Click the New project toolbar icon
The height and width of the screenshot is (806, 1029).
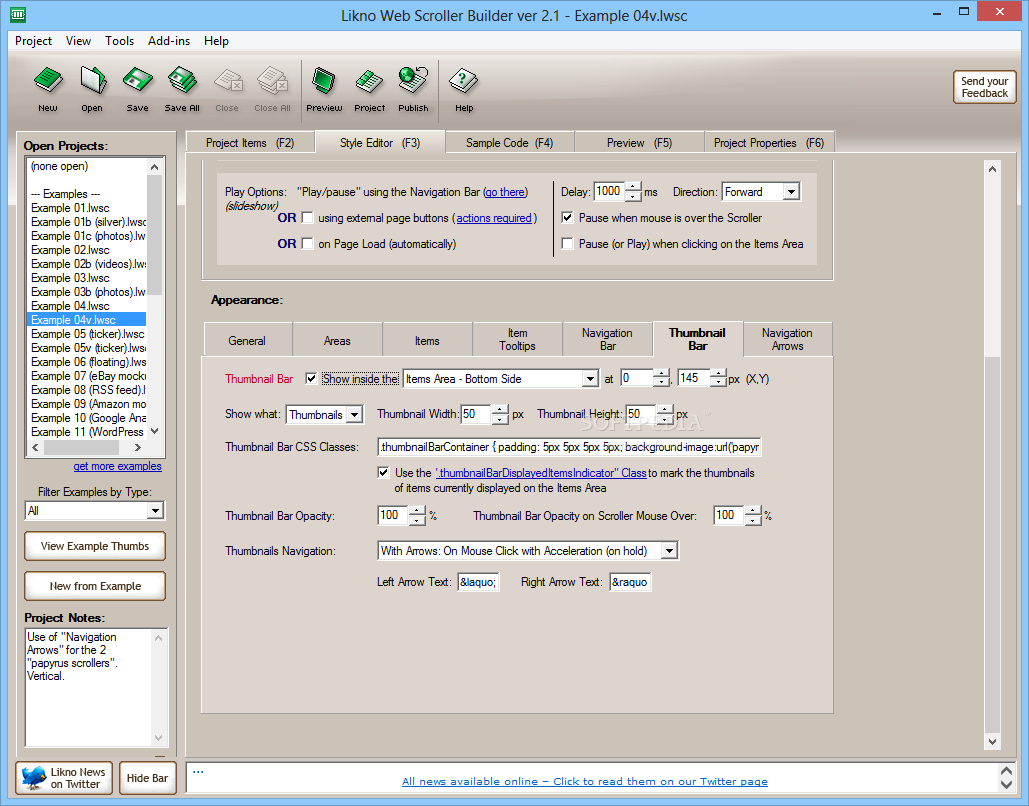(48, 80)
